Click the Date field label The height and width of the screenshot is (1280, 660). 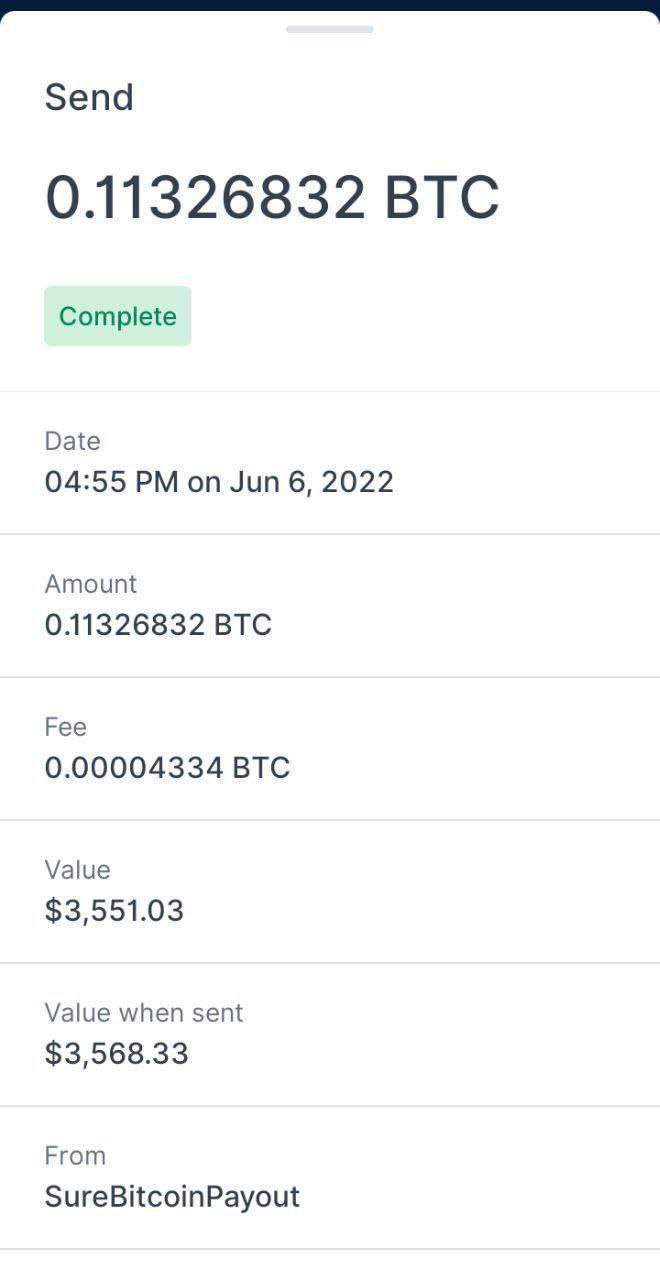(72, 441)
